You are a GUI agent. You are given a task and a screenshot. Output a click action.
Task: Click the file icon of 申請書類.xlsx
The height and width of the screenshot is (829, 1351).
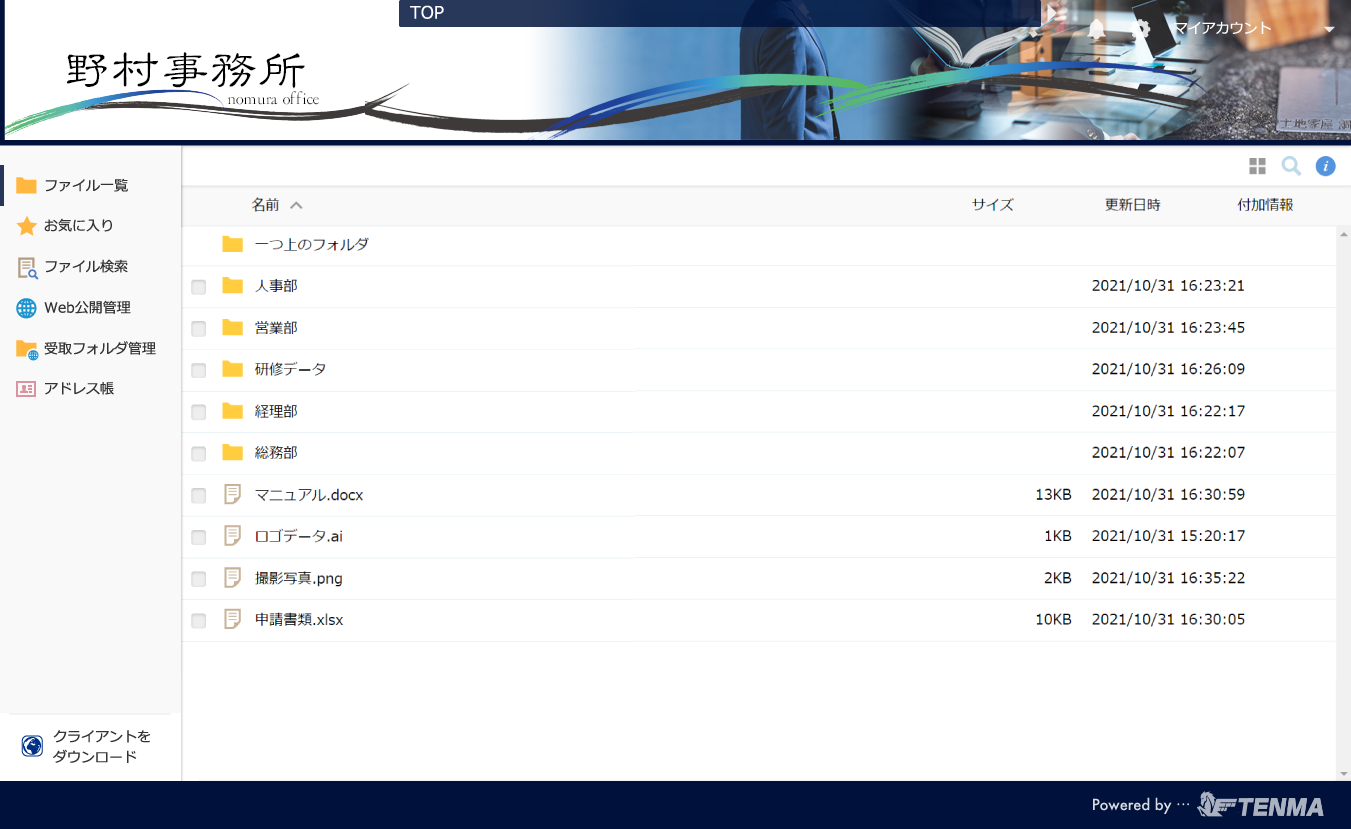pos(233,620)
